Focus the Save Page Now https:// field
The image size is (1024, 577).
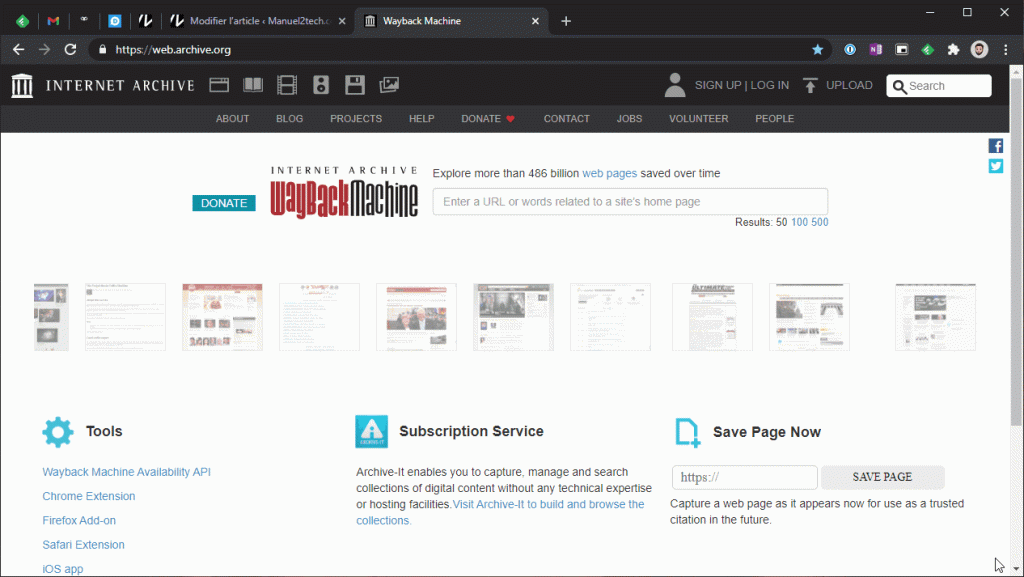pyautogui.click(x=744, y=477)
